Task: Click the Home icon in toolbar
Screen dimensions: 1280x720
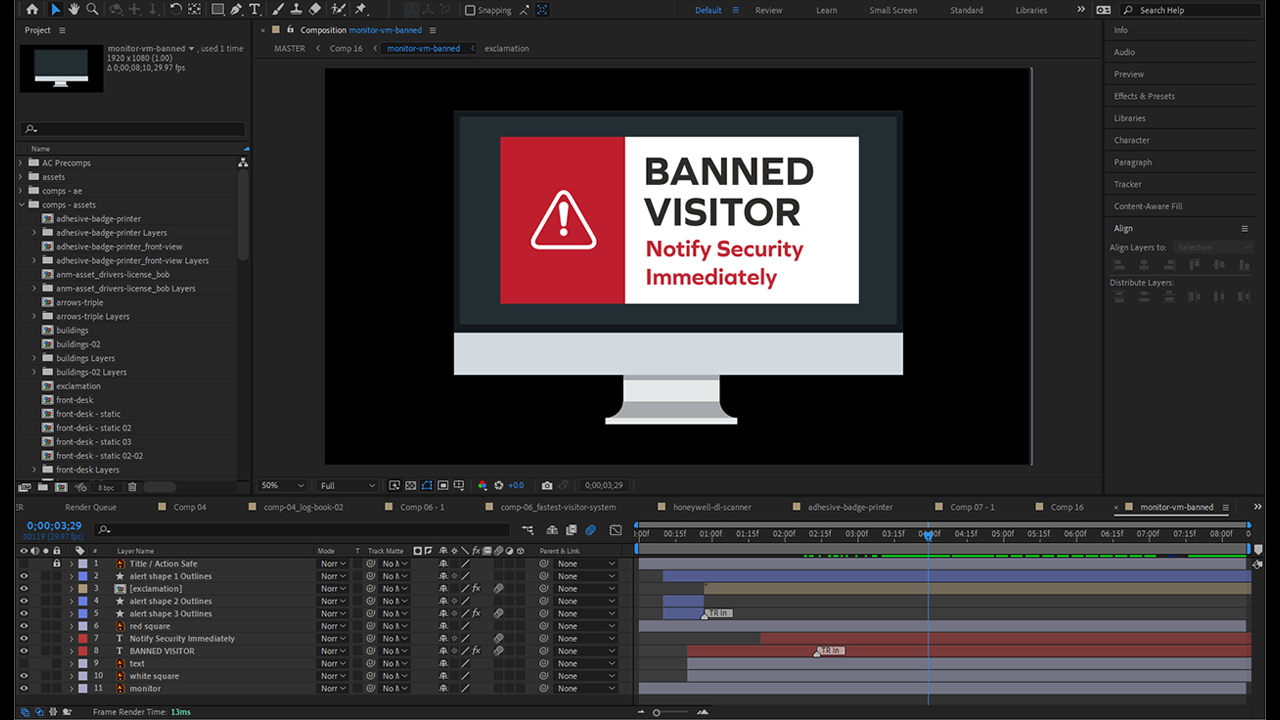Action: 32,9
